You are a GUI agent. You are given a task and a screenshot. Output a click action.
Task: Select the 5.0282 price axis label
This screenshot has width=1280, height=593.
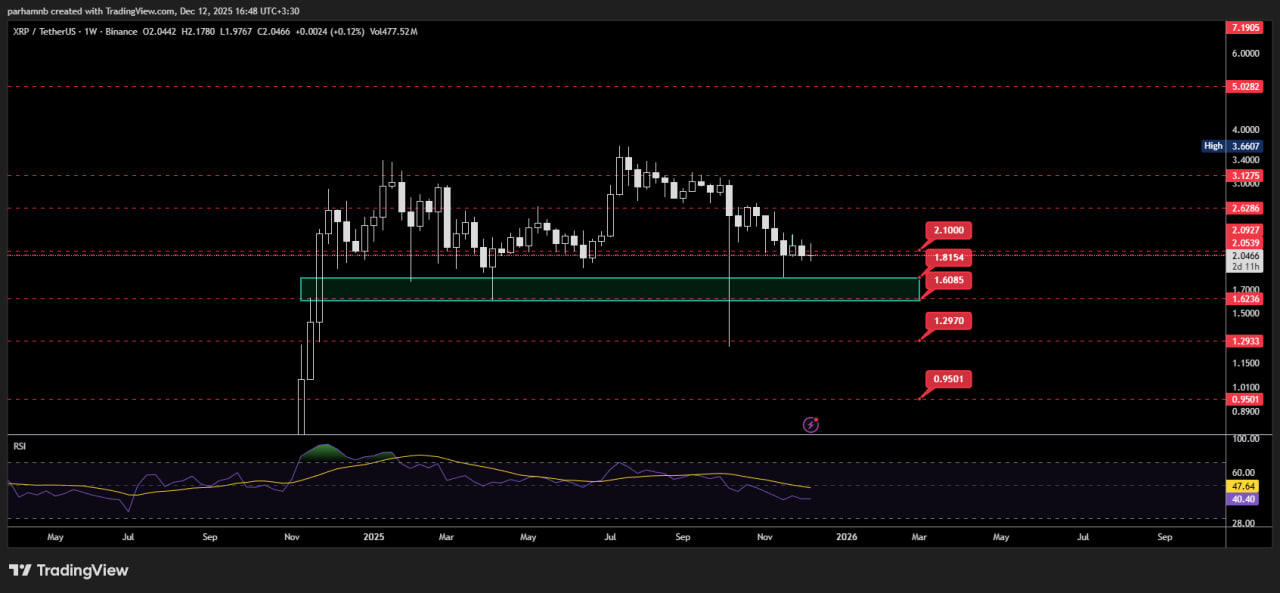1245,87
